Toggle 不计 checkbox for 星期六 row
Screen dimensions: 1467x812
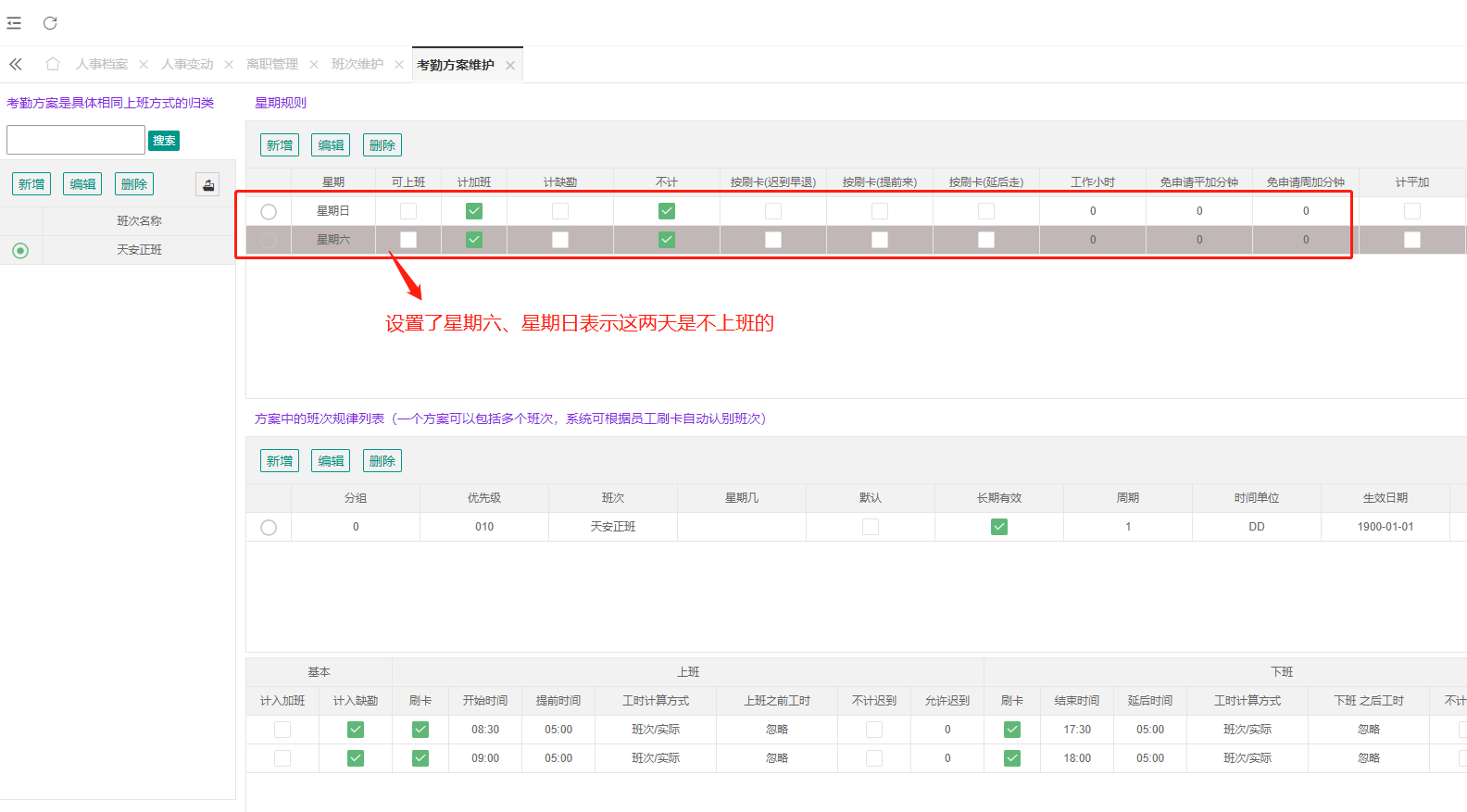667,240
